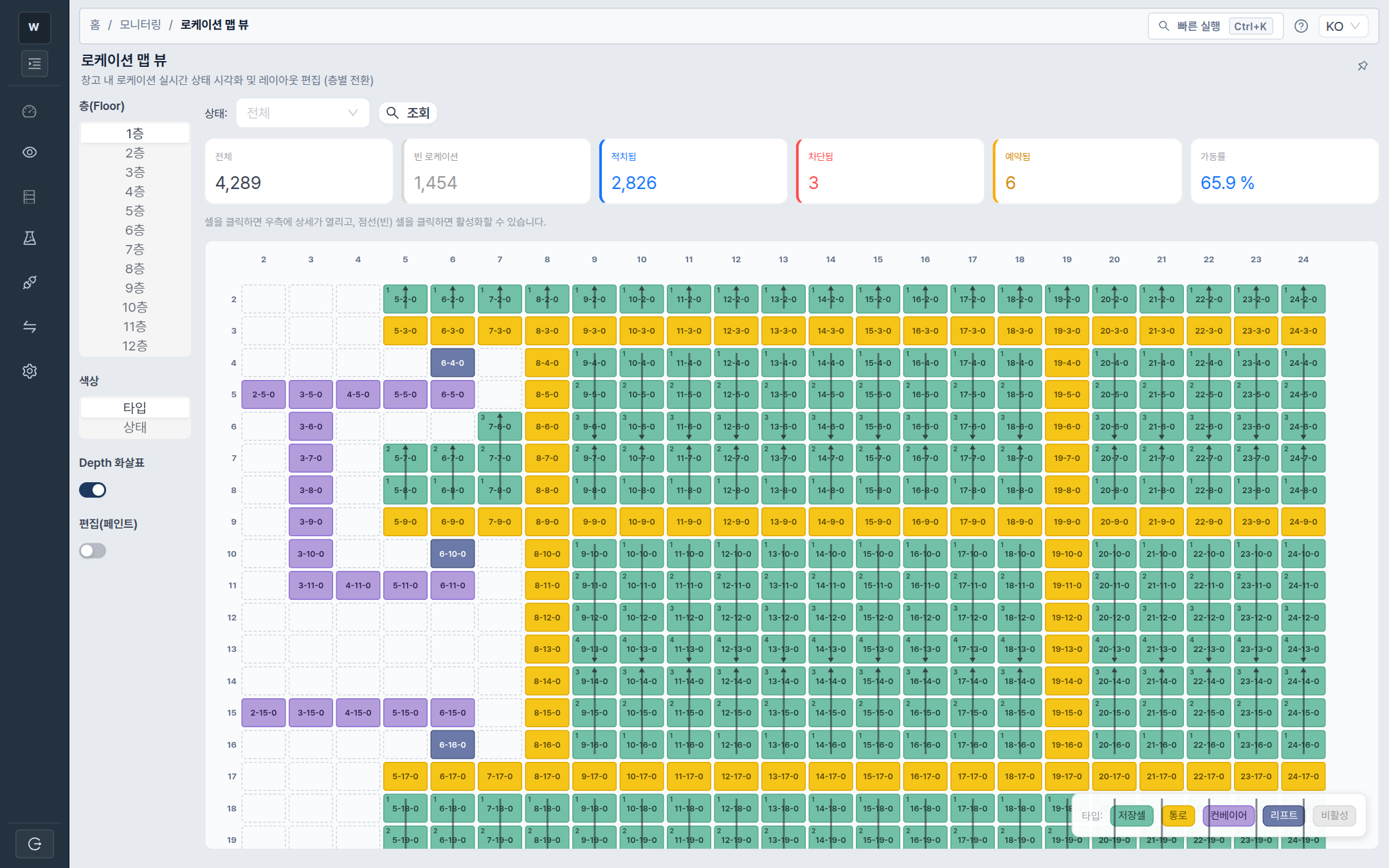
Task: Select floor 9층
Action: (135, 288)
